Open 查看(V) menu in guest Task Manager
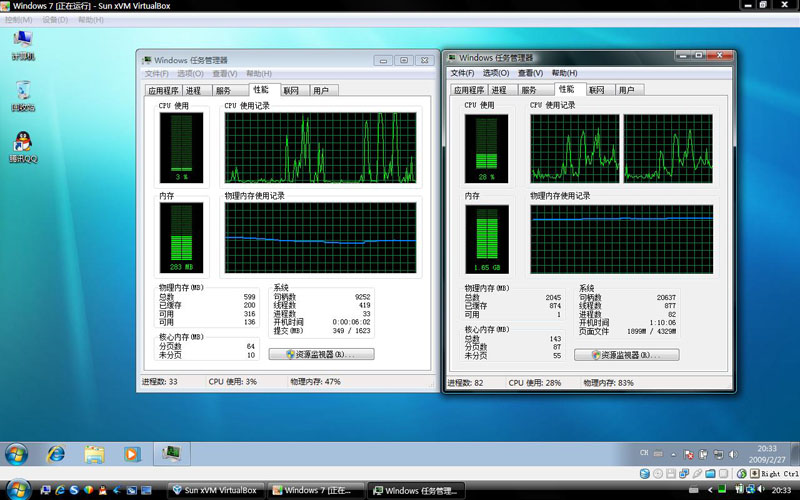Image resolution: width=800 pixels, height=500 pixels. click(x=225, y=74)
